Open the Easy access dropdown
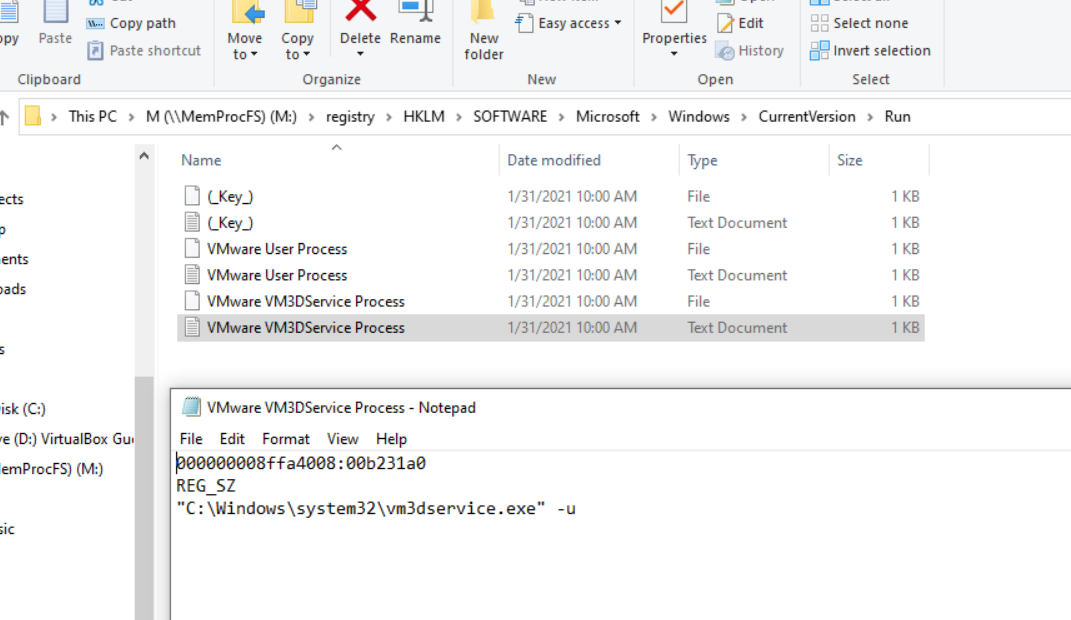Image resolution: width=1071 pixels, height=620 pixels. [x=569, y=22]
